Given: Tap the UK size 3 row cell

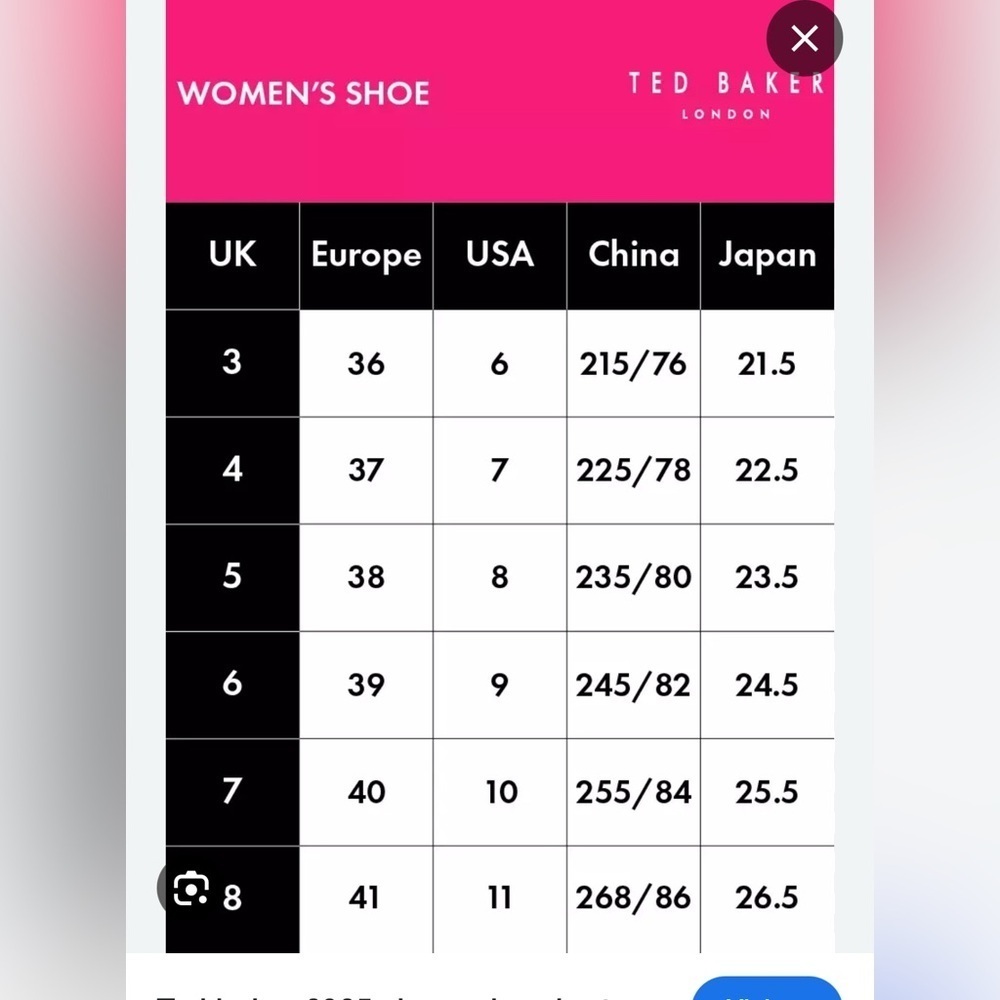Looking at the screenshot, I should point(232,364).
